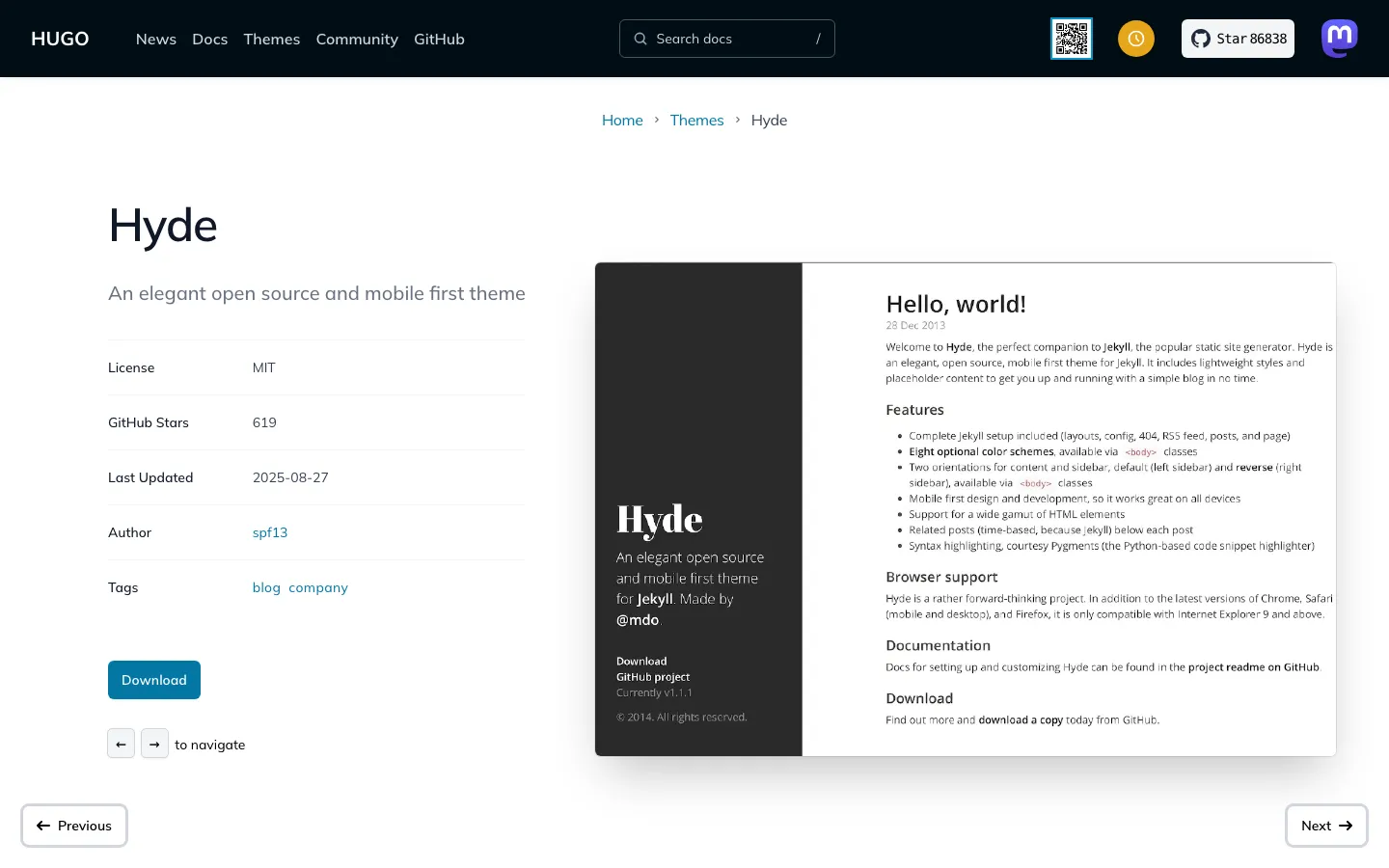
Task: Click the Hyde theme preview screenshot
Action: pos(966,509)
